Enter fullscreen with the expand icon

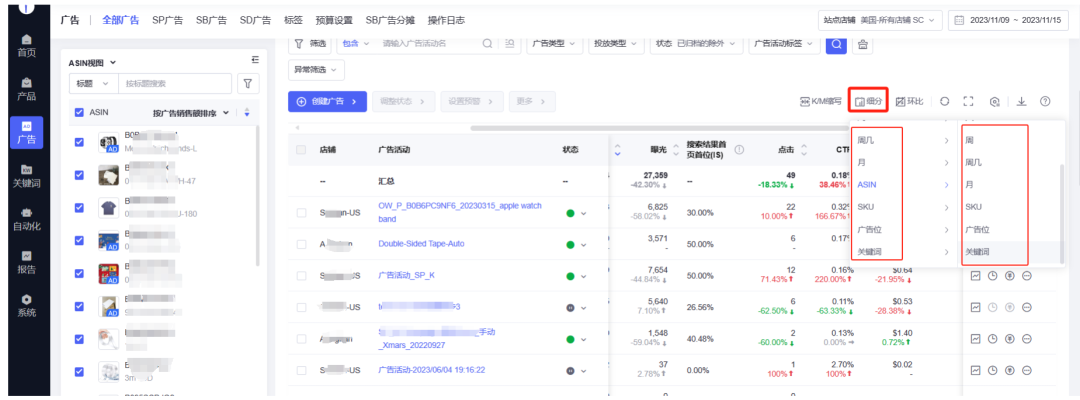[968, 101]
